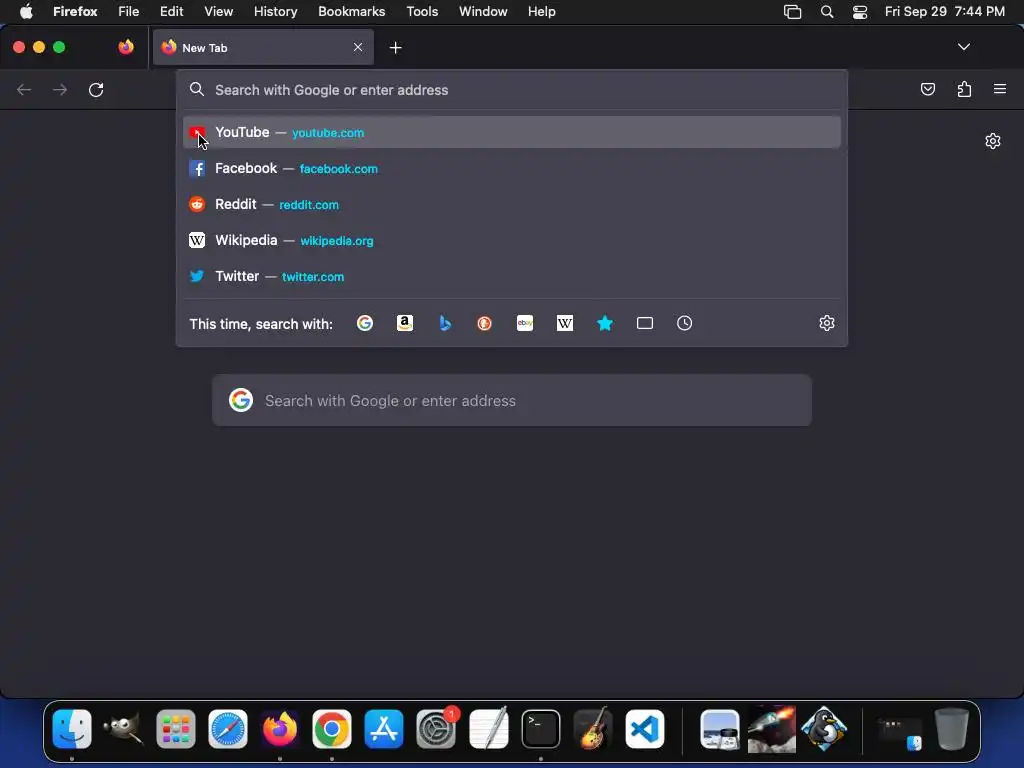This screenshot has width=1024, height=768.
Task: Go forward one page
Action: point(60,89)
